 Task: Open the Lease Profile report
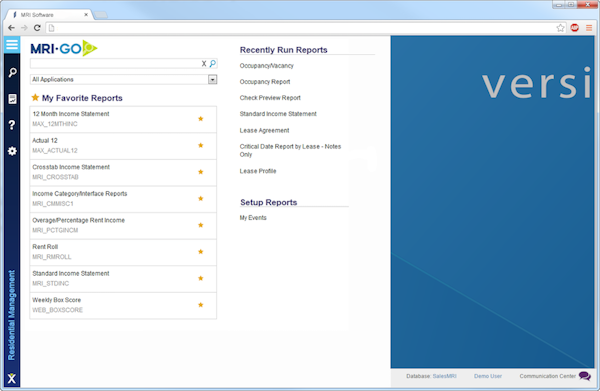click(x=258, y=171)
